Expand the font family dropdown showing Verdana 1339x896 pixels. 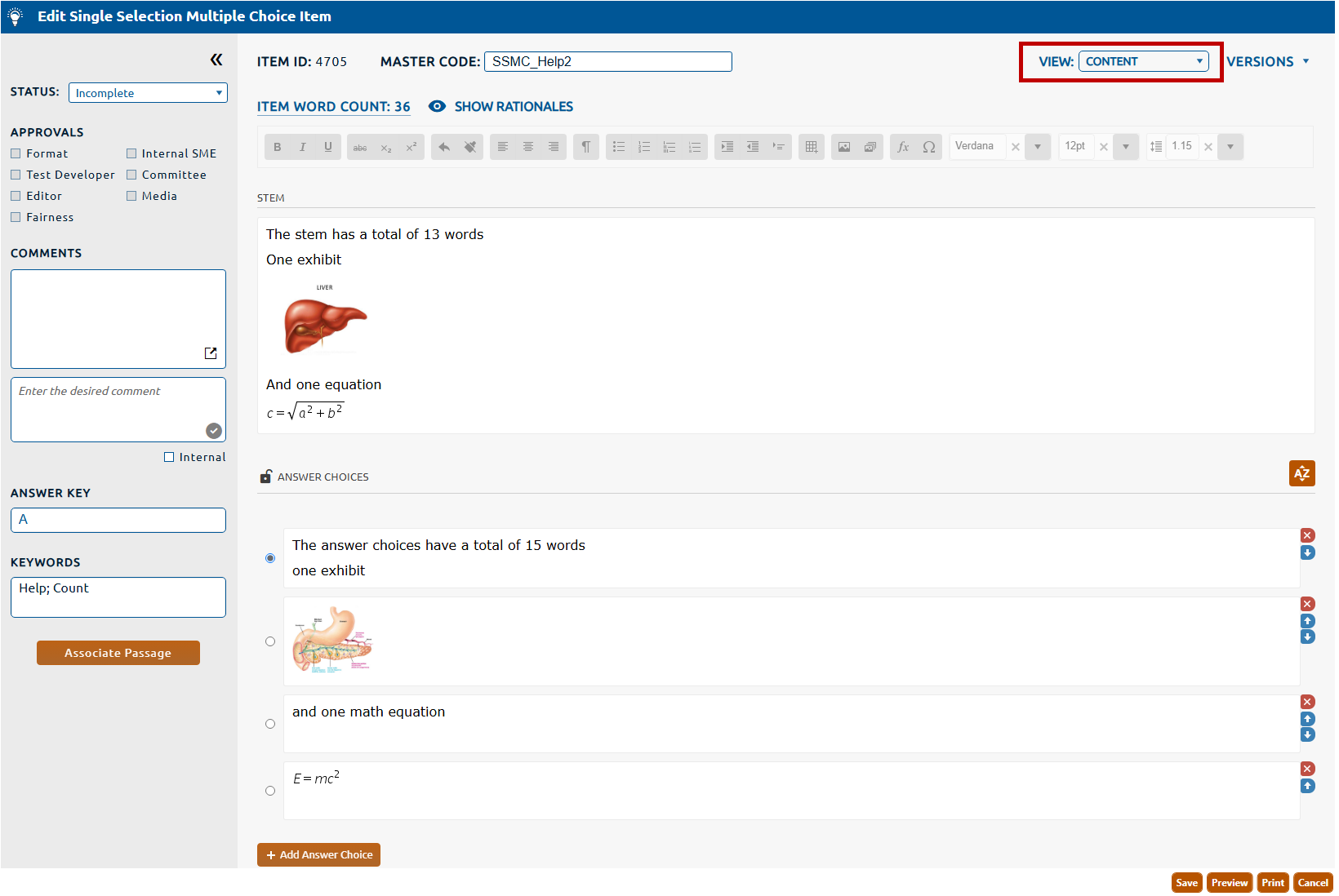click(1038, 147)
